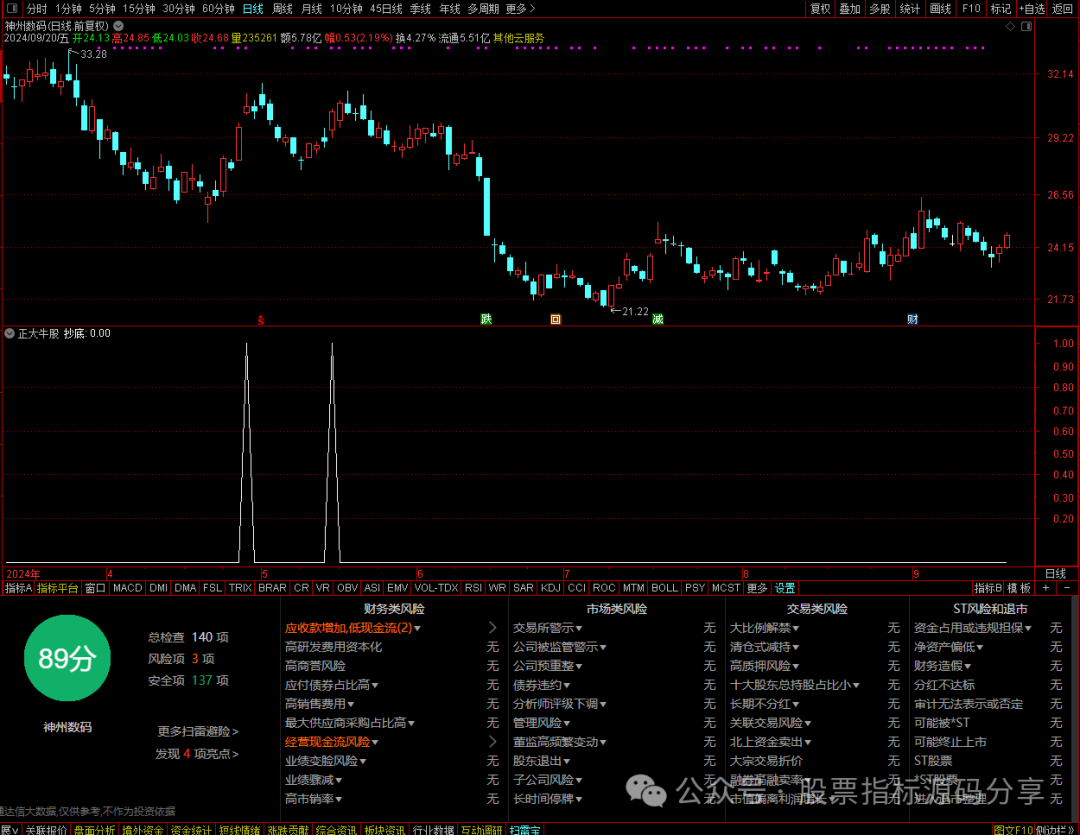The width and height of the screenshot is (1080, 835).
Task: Open chevron arrow on 应收款增加 row
Action: click(492, 628)
